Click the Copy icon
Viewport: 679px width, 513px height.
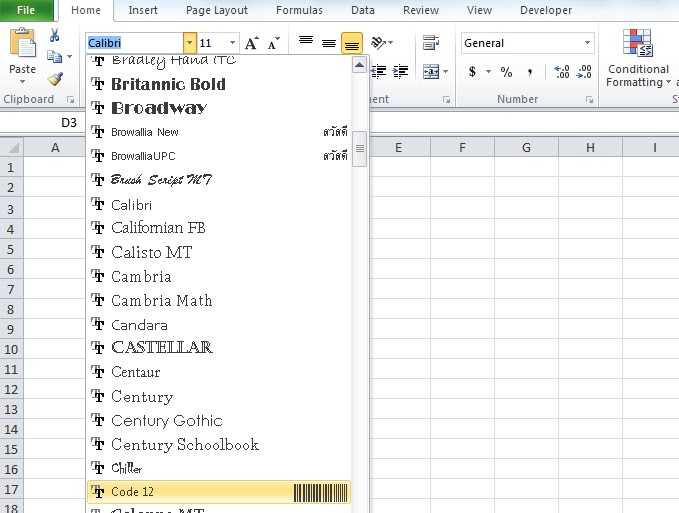coord(54,57)
